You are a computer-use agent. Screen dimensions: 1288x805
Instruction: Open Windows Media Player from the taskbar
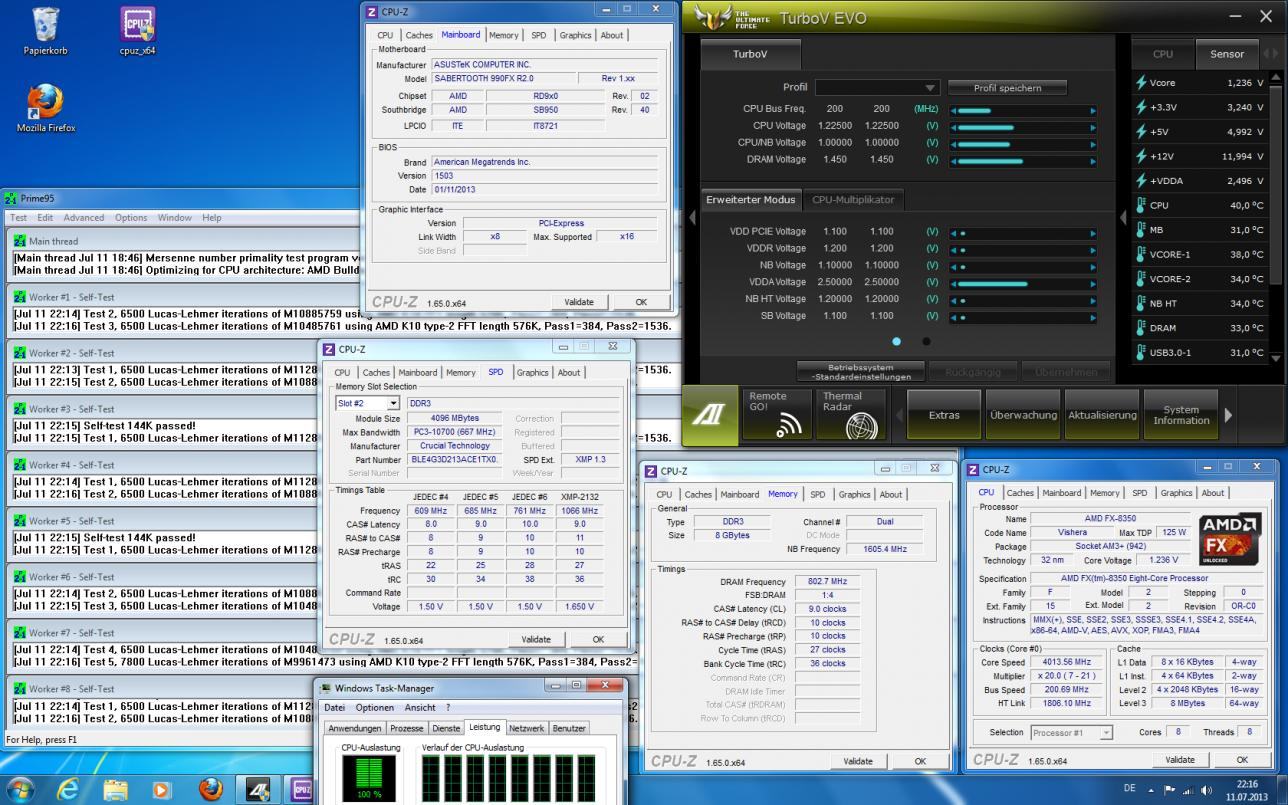163,789
